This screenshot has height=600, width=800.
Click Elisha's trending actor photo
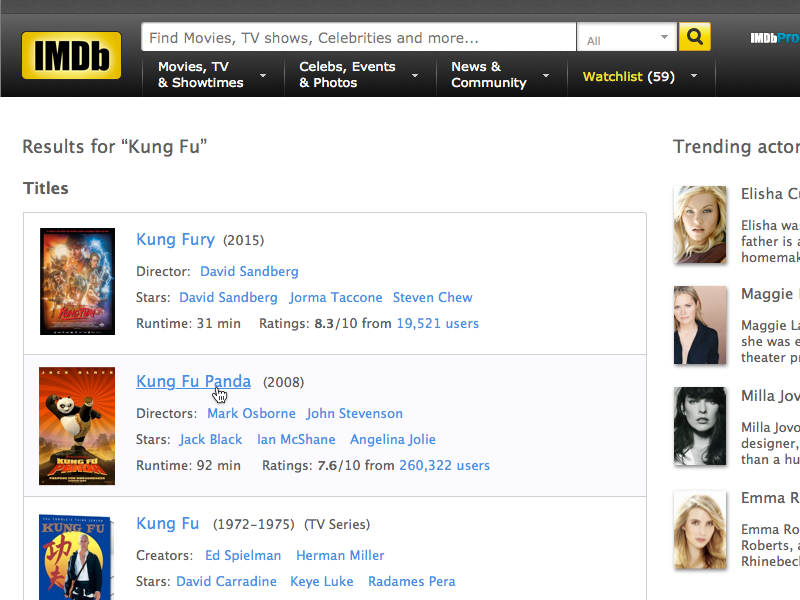700,224
